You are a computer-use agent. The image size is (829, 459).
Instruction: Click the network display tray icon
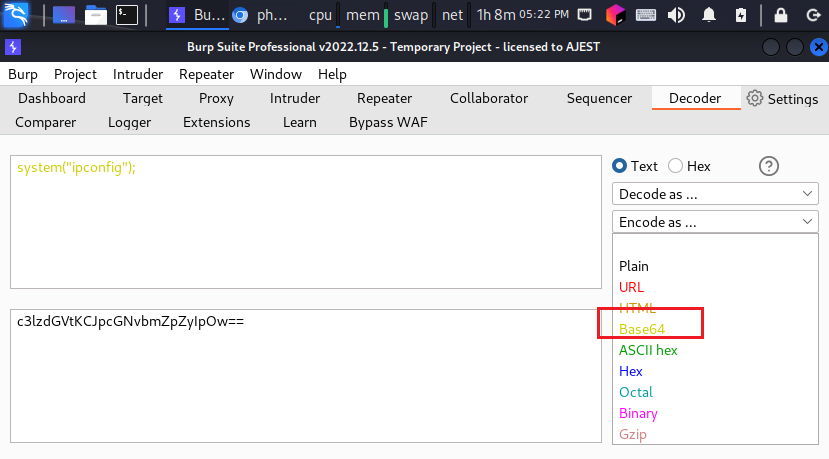(584, 15)
